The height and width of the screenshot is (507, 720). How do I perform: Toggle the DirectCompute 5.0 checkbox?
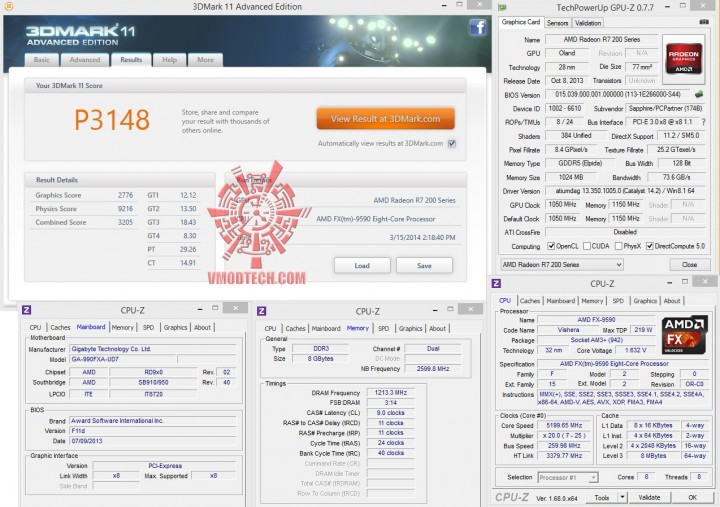click(x=650, y=246)
